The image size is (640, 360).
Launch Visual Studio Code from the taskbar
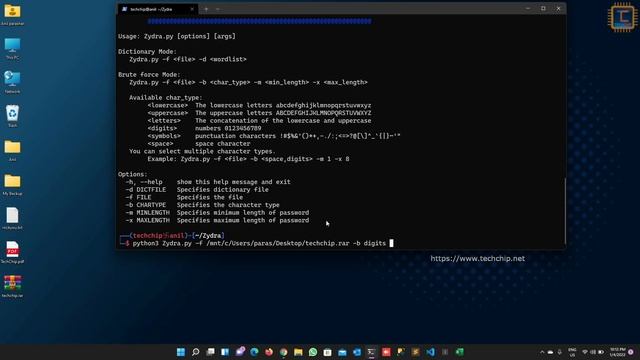[430, 352]
